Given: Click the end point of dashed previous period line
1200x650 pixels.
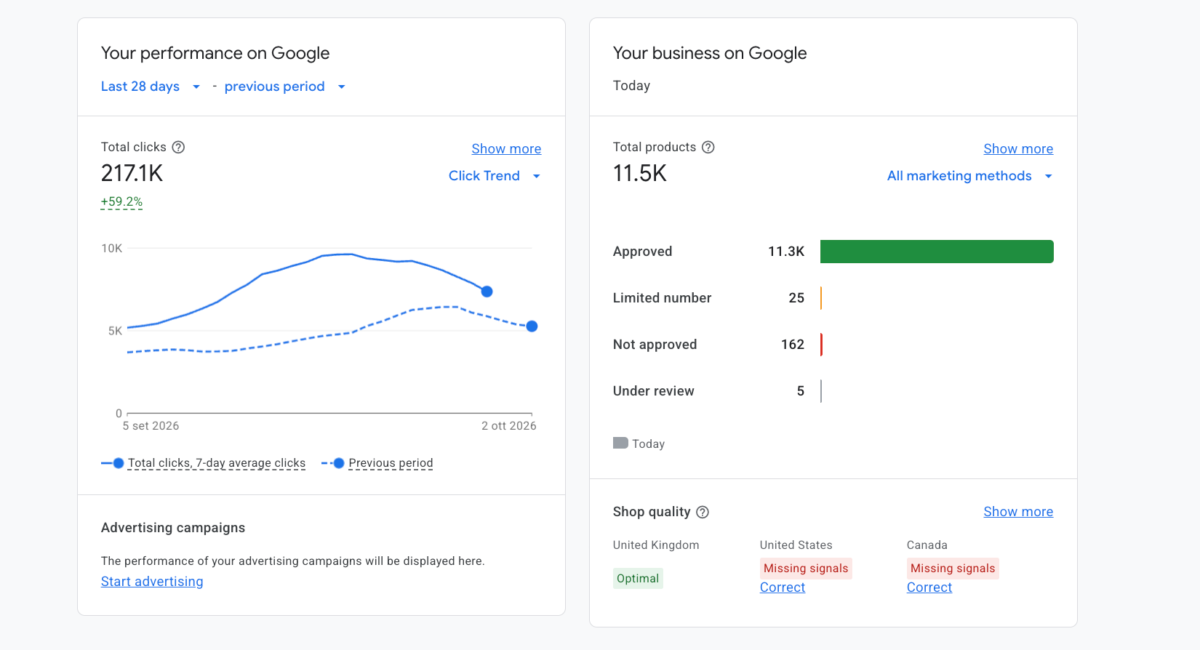Looking at the screenshot, I should (x=532, y=326).
